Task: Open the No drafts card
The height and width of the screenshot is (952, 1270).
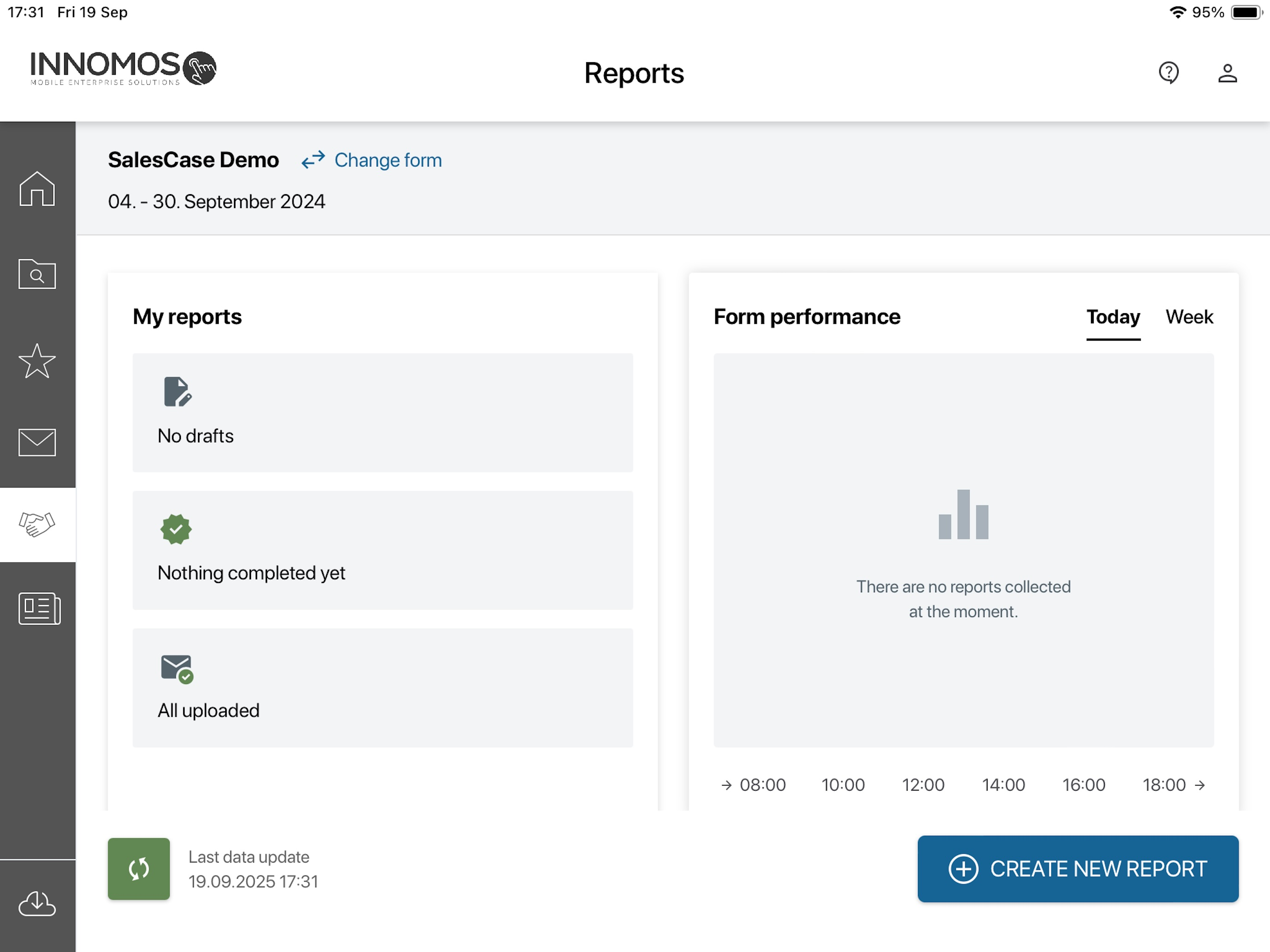Action: tap(383, 413)
